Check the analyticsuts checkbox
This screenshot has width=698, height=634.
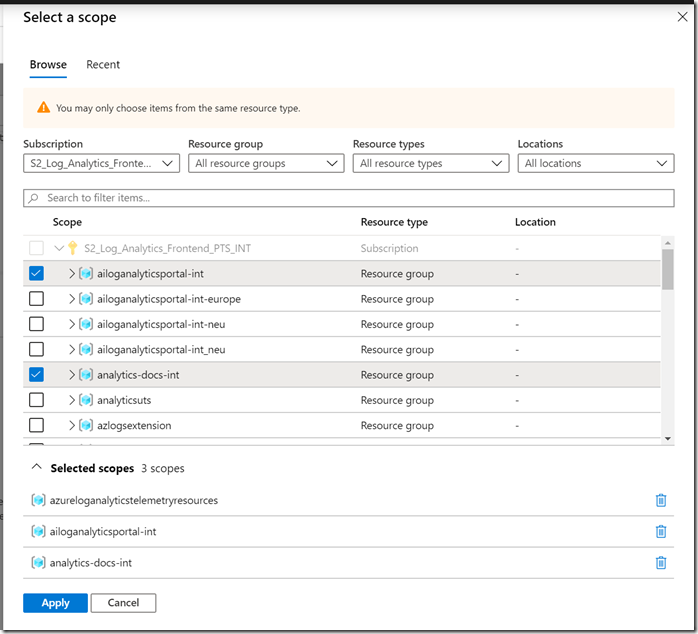point(37,400)
